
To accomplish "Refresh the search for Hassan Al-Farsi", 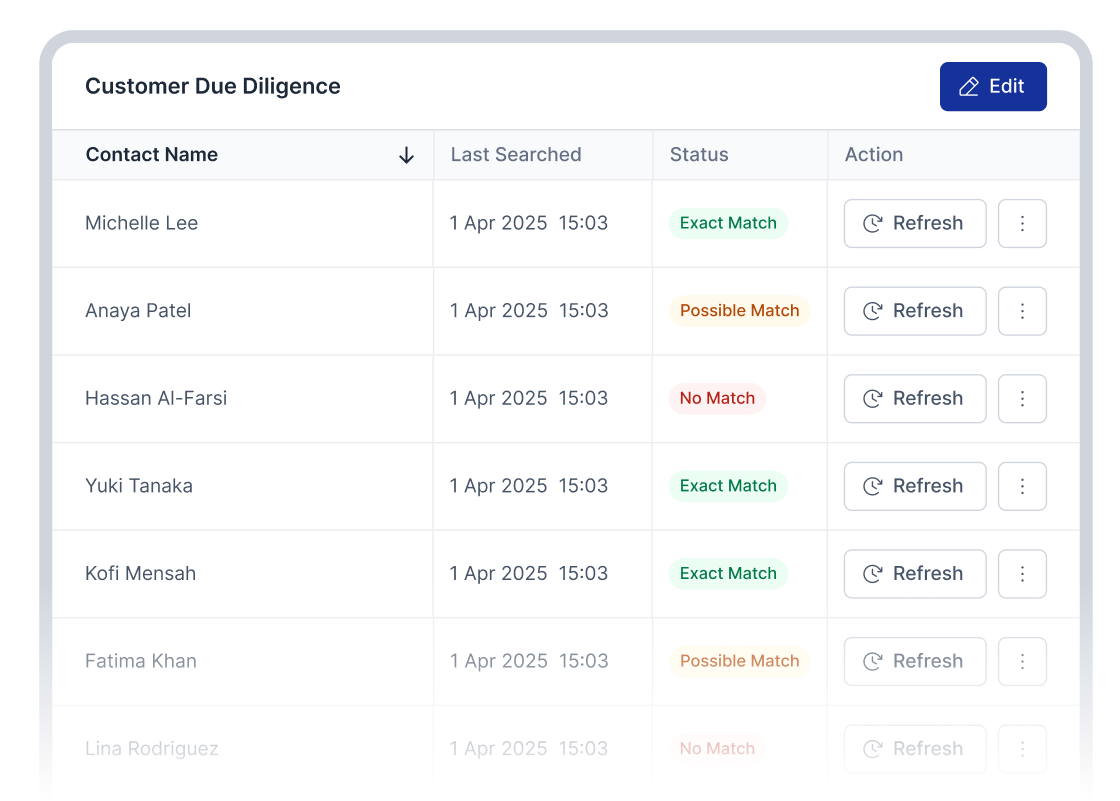I will pyautogui.click(x=914, y=398).
